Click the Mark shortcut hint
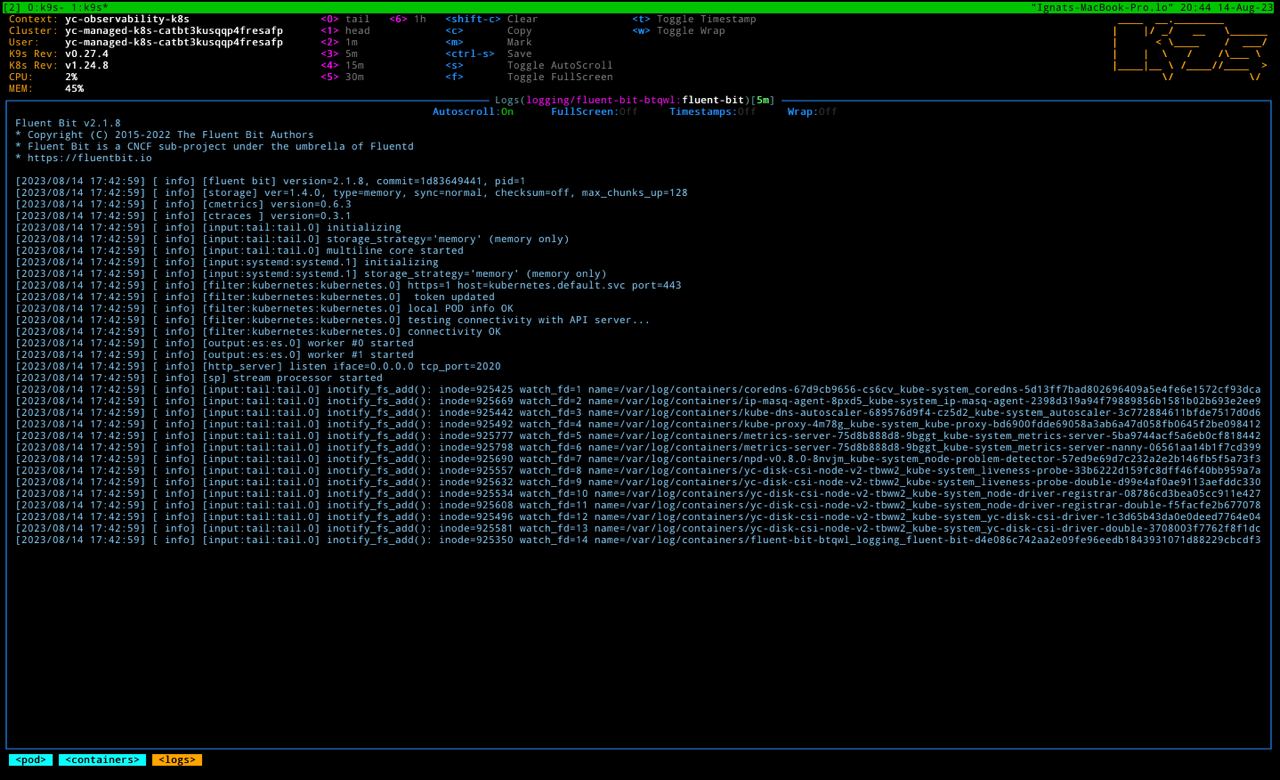 pos(488,42)
